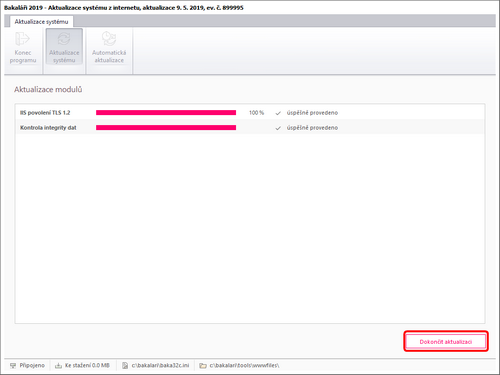This screenshot has width=500, height=375.
Task: Click checkmark beside Kontrola integrity dat
Action: point(278,128)
